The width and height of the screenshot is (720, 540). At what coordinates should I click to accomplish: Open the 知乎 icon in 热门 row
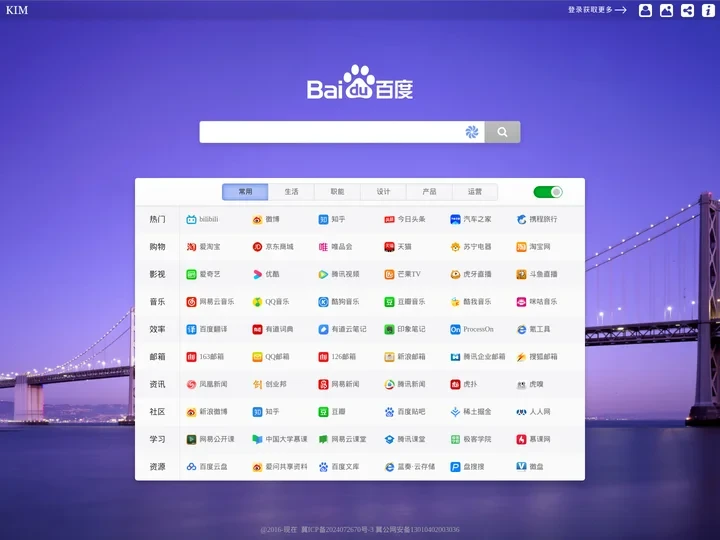click(323, 219)
